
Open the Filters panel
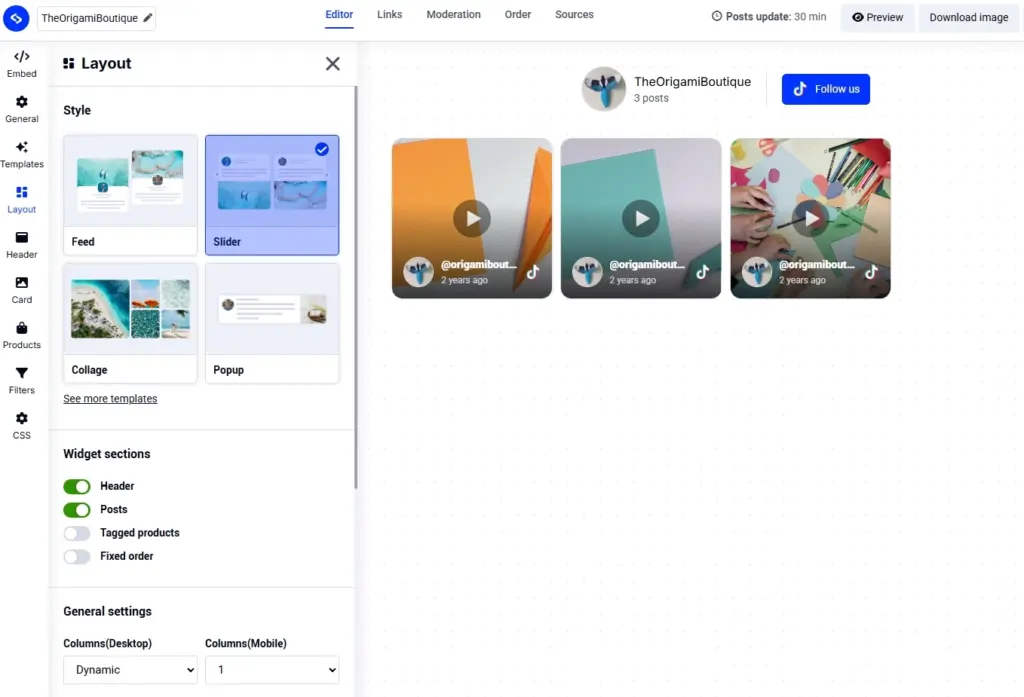(x=21, y=380)
